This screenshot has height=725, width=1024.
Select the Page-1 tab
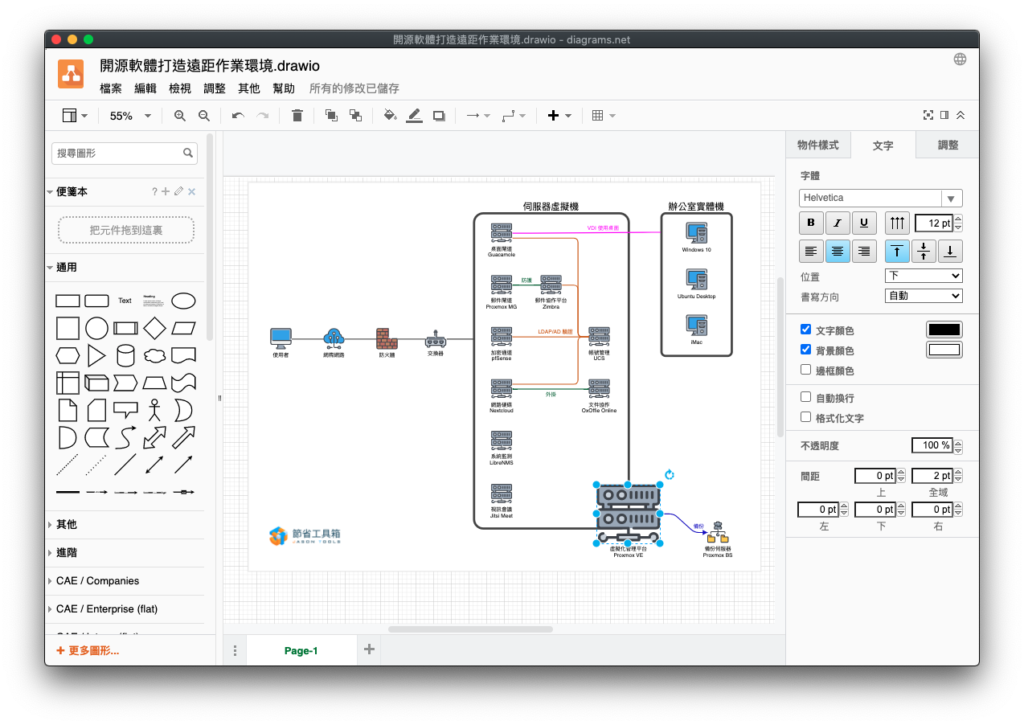(x=301, y=651)
